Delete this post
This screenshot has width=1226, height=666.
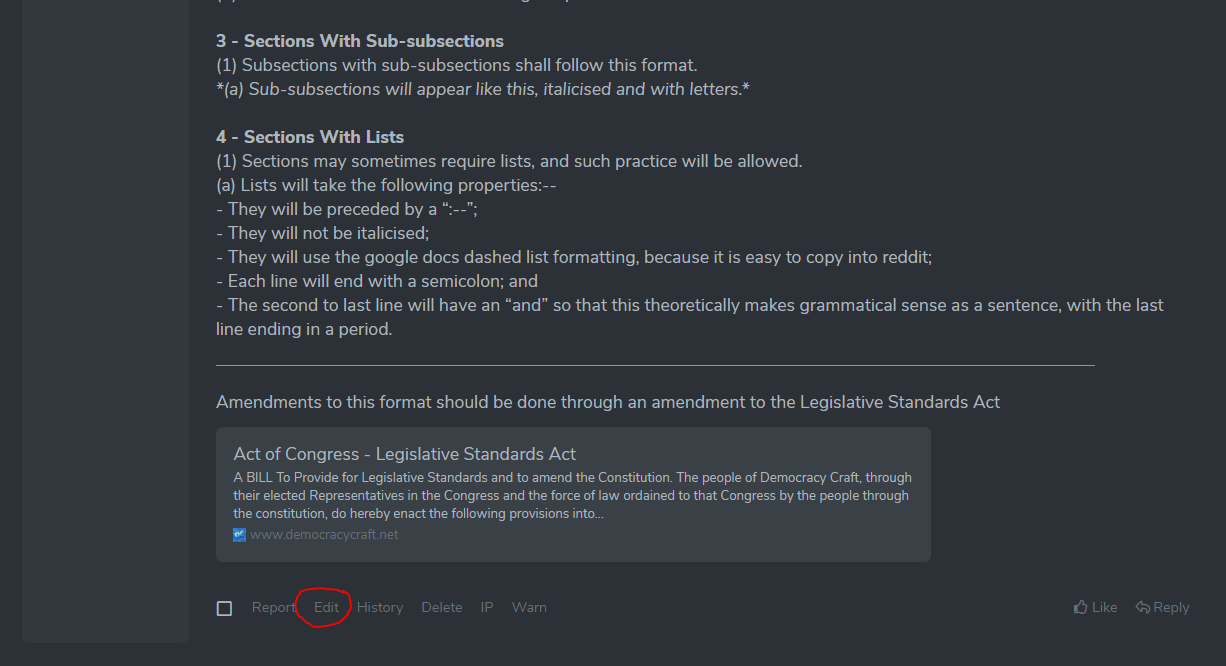pyautogui.click(x=441, y=607)
